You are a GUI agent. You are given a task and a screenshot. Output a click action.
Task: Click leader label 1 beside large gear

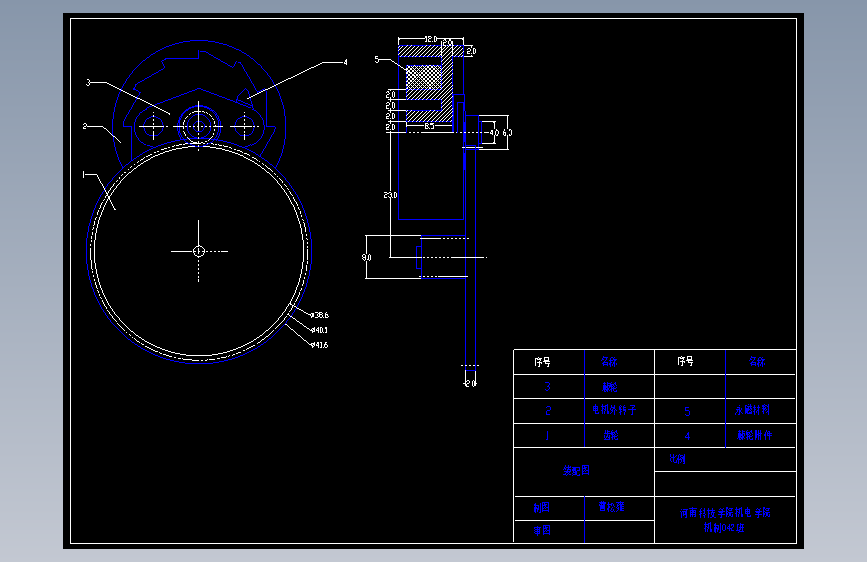(x=83, y=175)
